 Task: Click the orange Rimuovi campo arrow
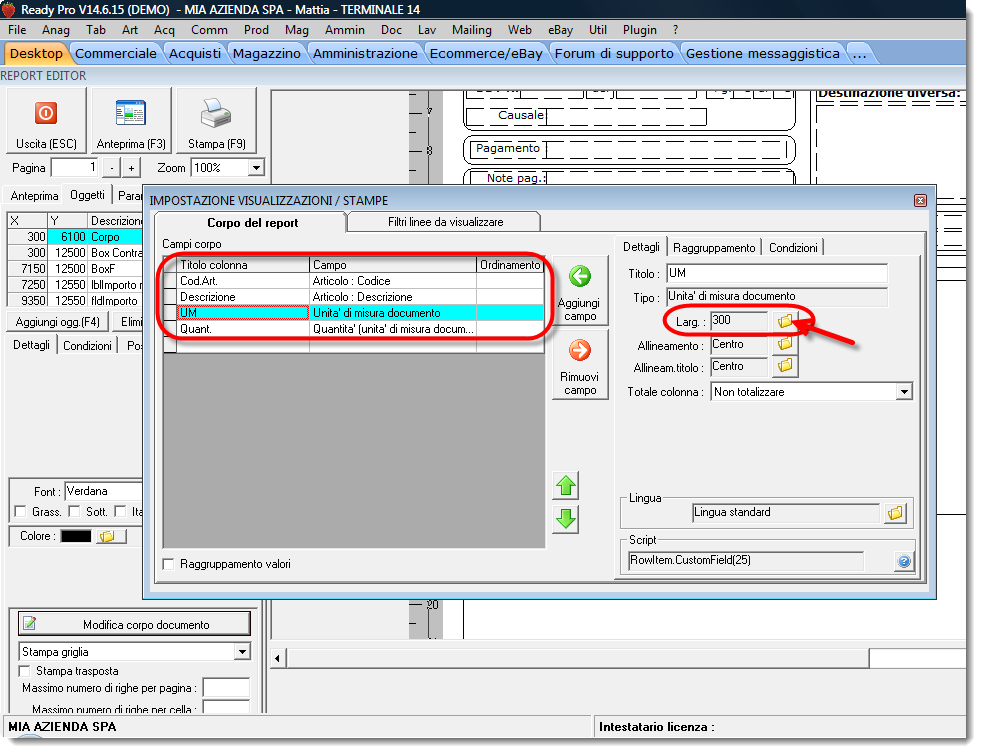pos(580,350)
